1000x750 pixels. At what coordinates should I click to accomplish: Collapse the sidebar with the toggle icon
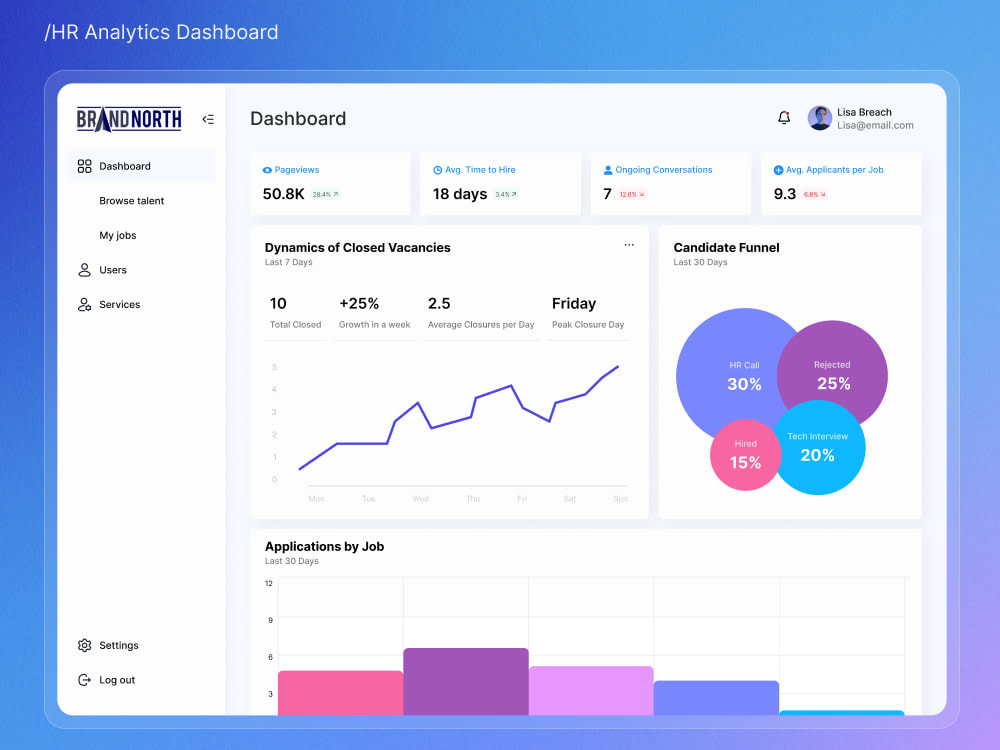208,119
